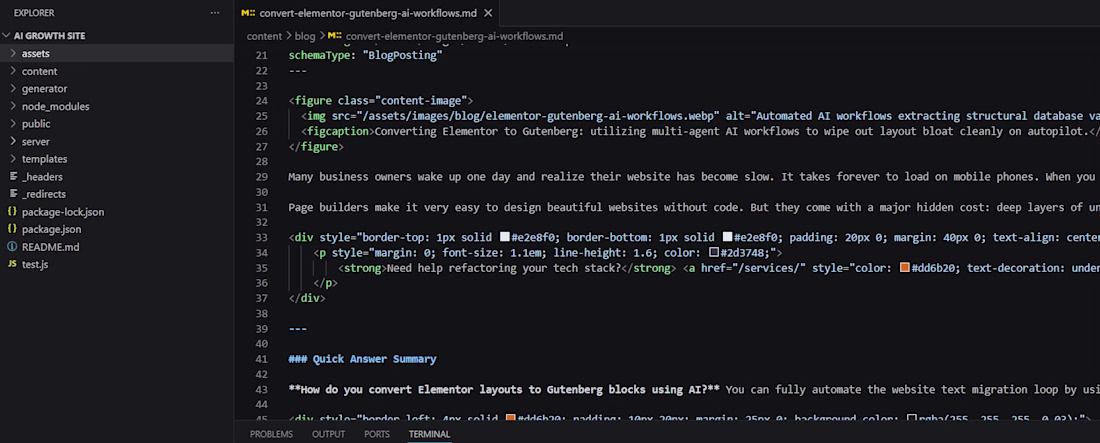Click the '<figcaption>Converting Elementor to Gutenberg' line
1100x443 pixels.
pyautogui.click(x=700, y=131)
